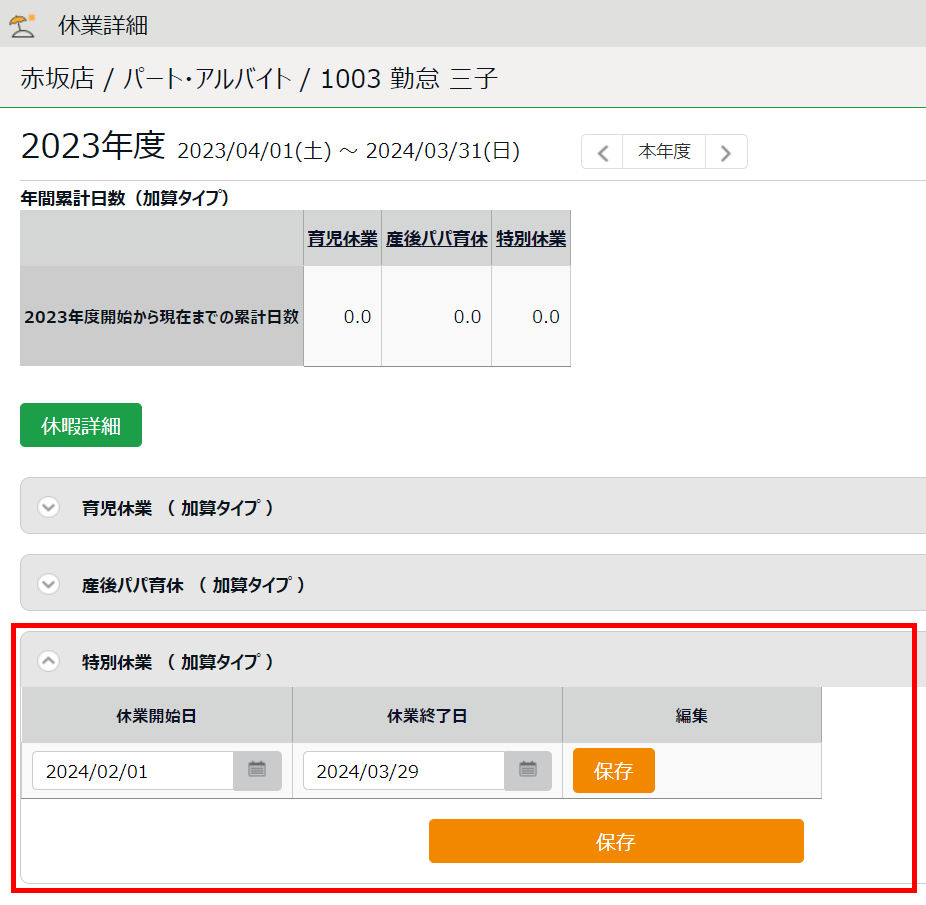This screenshot has width=926, height=905.
Task: Focus the 休業開始日 date field 2024/02/01
Action: tap(134, 771)
